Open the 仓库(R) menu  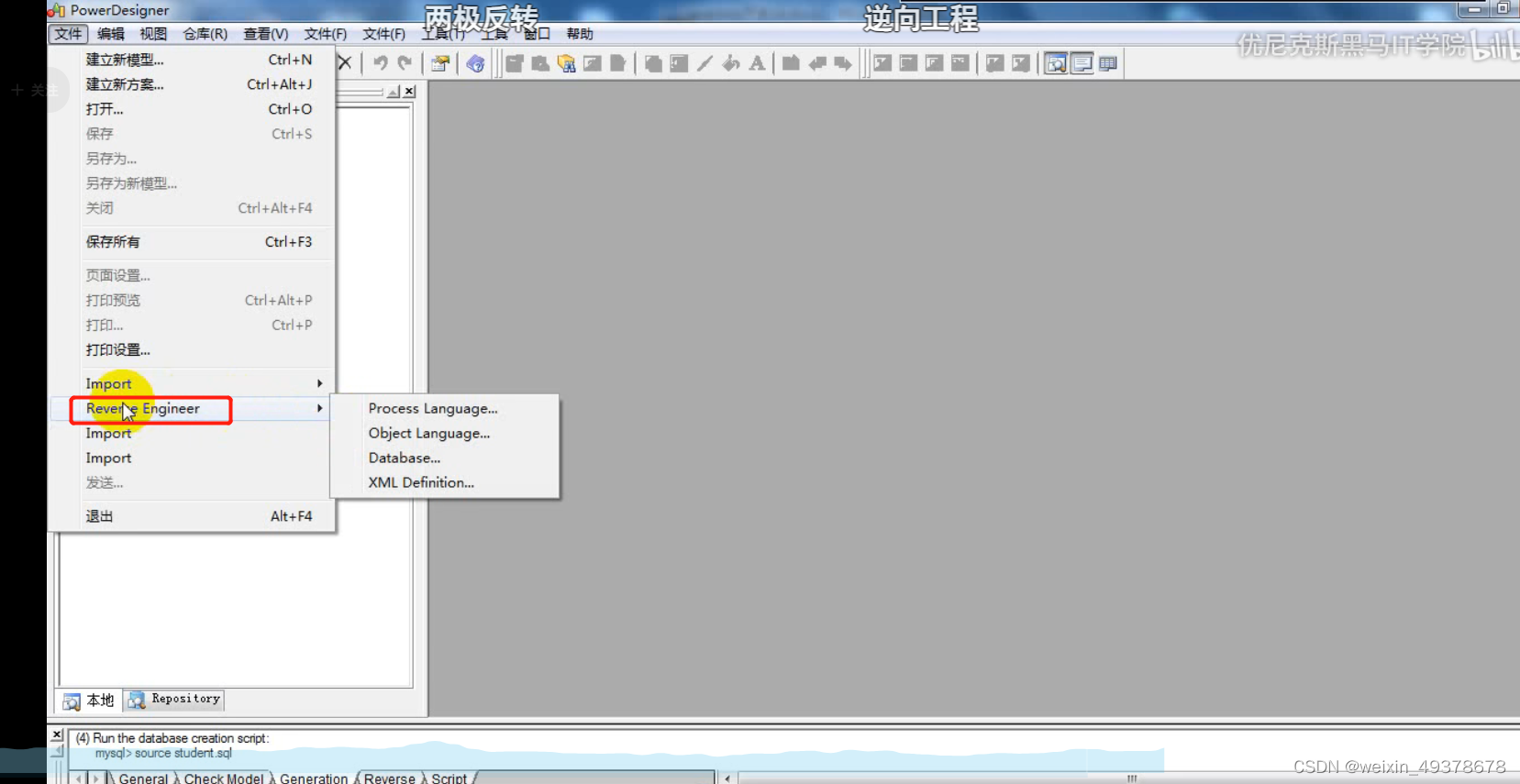pos(205,34)
